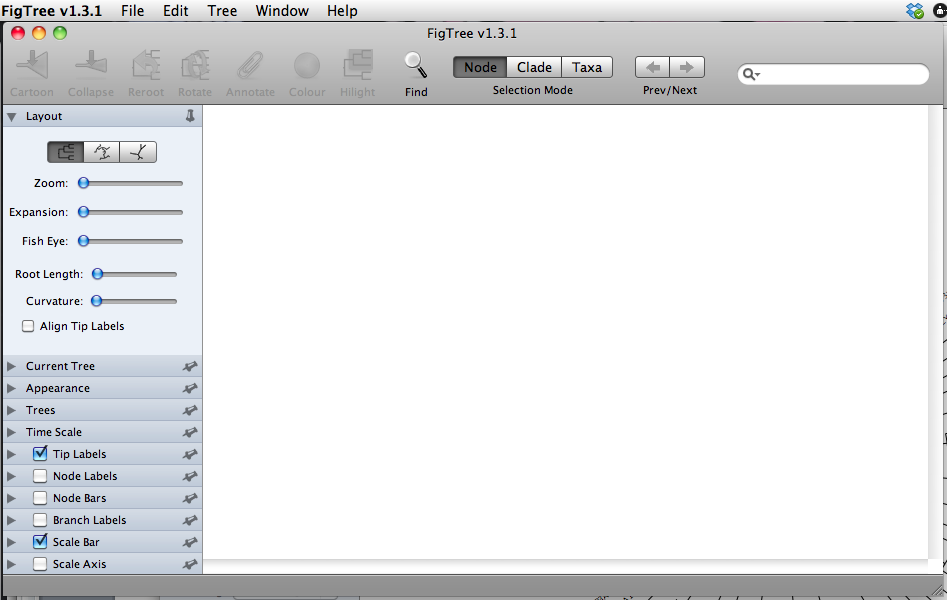The image size is (947, 600).
Task: Select the polar tree layout icon
Action: coord(102,152)
